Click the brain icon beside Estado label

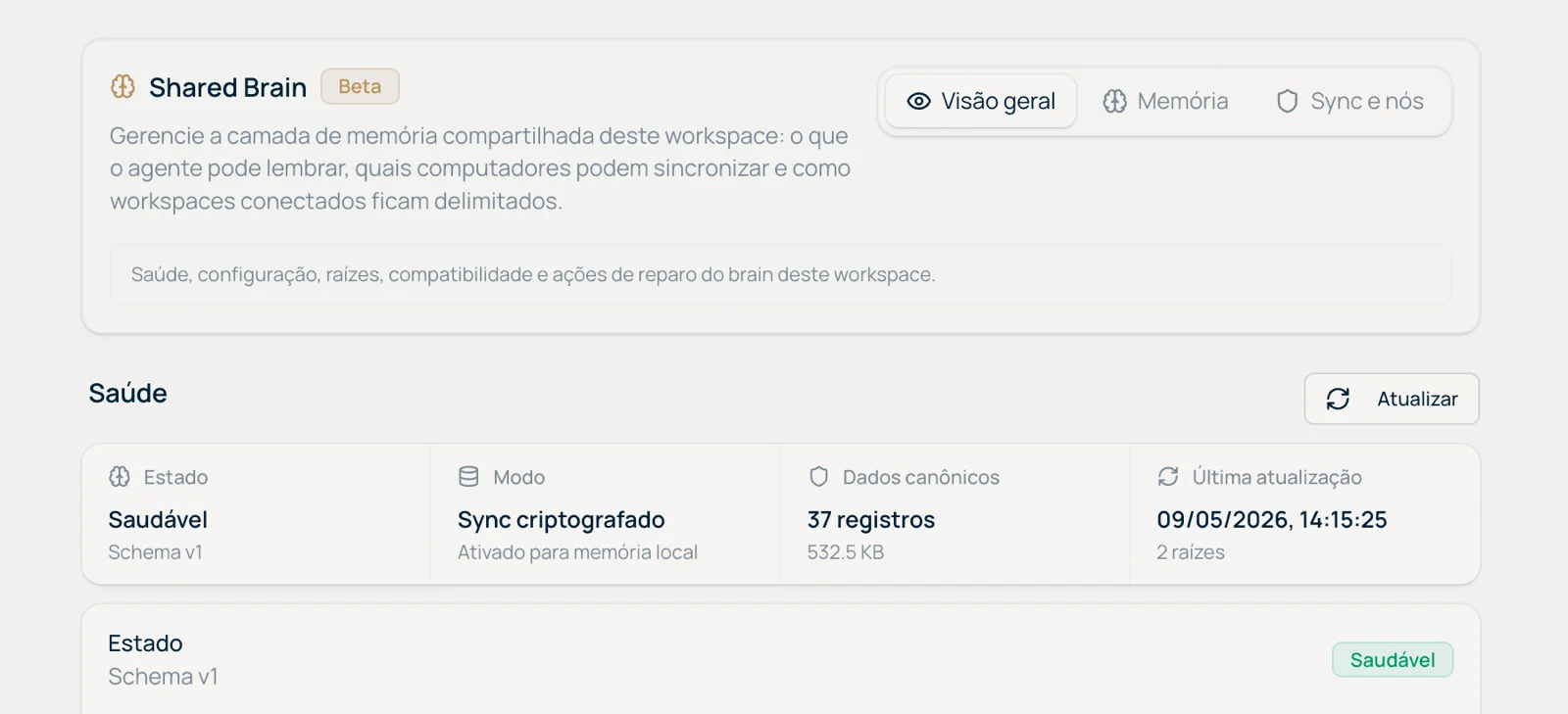pos(120,477)
